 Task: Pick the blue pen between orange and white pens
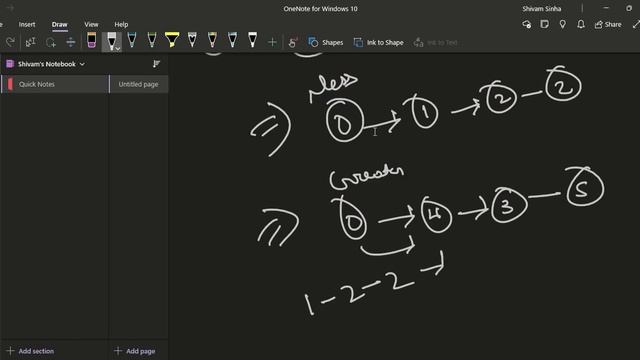[x=232, y=40]
